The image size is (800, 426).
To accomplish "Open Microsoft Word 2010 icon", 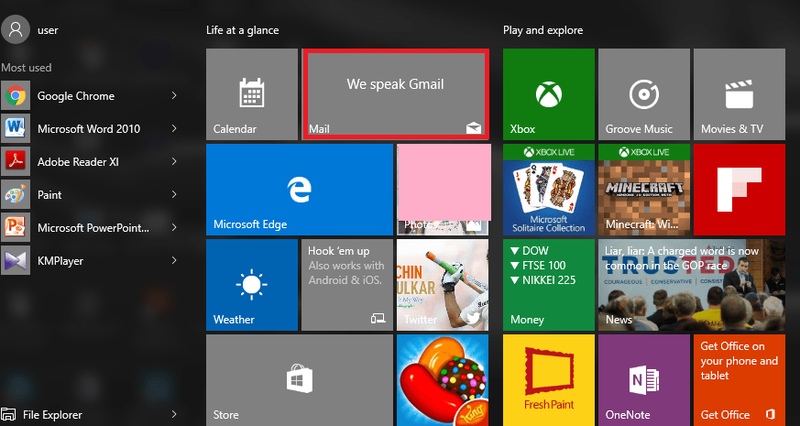I will (15, 129).
